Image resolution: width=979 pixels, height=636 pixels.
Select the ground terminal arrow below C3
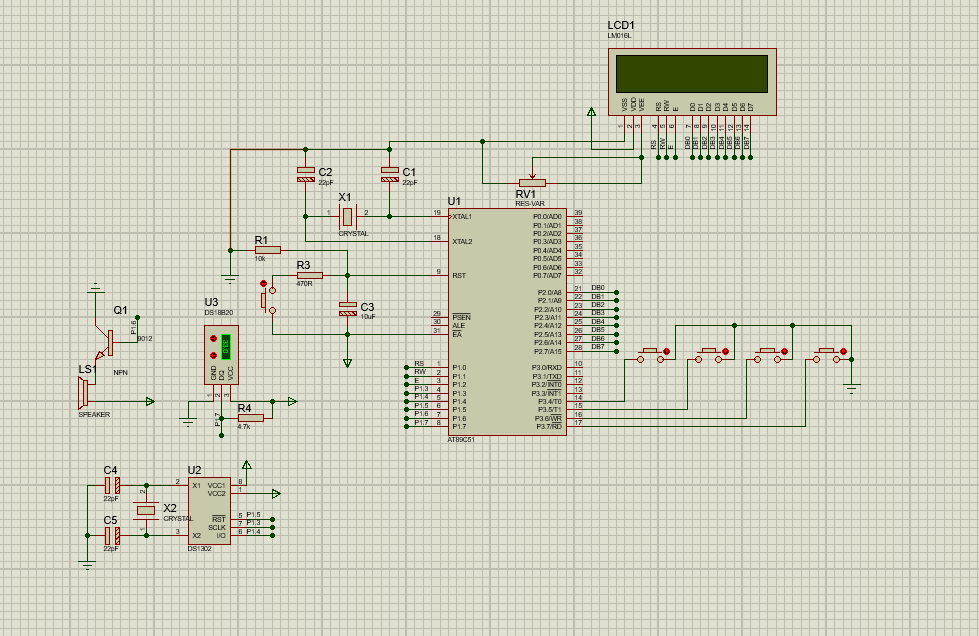pyautogui.click(x=348, y=363)
